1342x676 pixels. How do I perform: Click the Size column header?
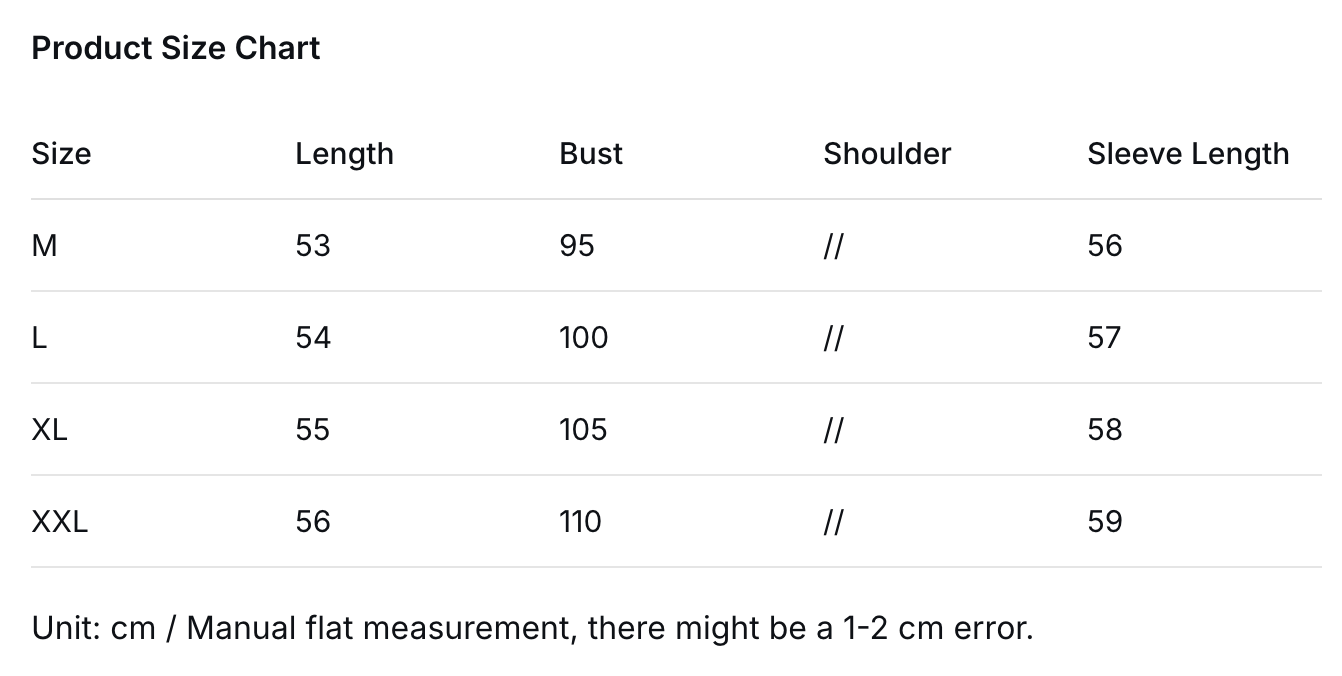click(61, 154)
